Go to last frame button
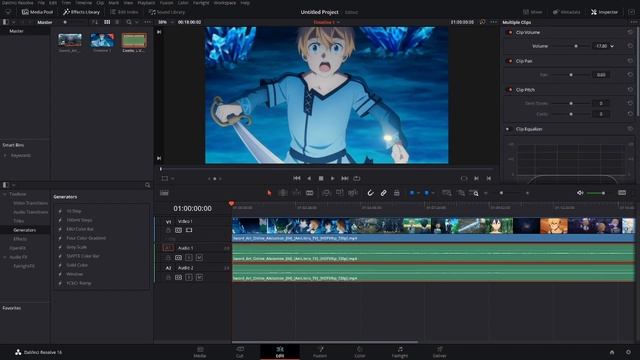Image resolution: width=640 pixels, height=360 pixels. pyautogui.click(x=345, y=178)
